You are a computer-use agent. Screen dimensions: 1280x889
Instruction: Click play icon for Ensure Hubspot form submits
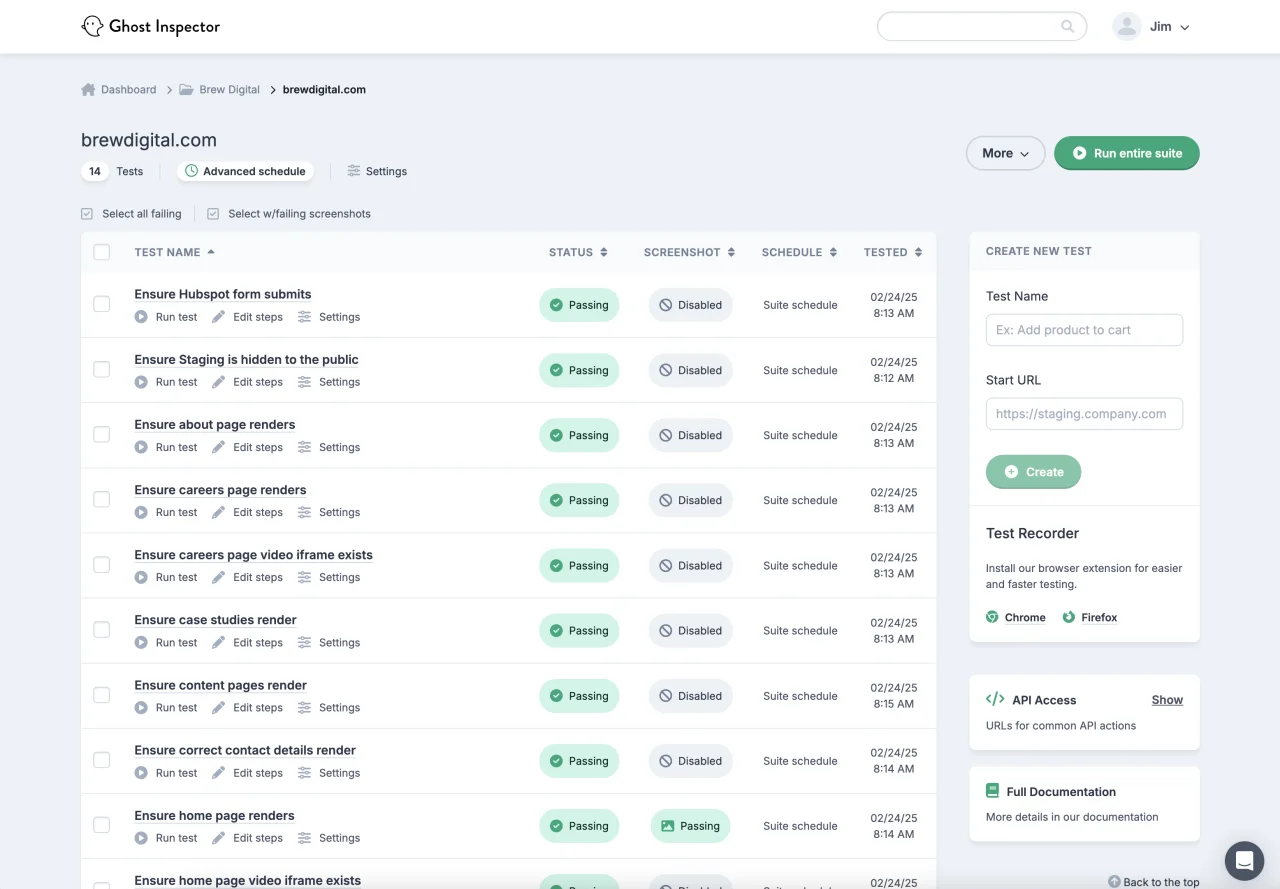point(141,317)
